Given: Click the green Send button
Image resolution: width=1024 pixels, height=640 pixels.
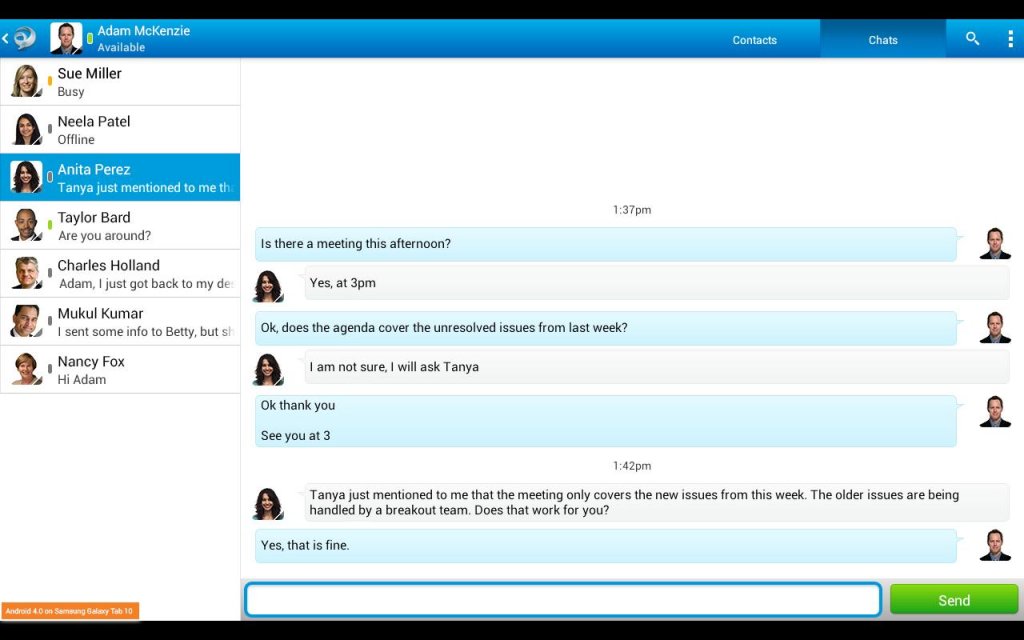Looking at the screenshot, I should (954, 600).
